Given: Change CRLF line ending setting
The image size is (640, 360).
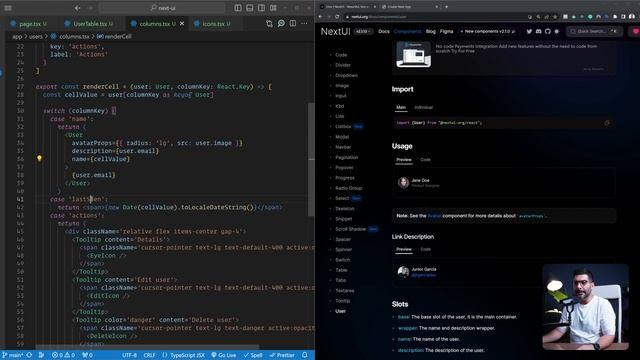Looking at the screenshot, I should pos(149,355).
